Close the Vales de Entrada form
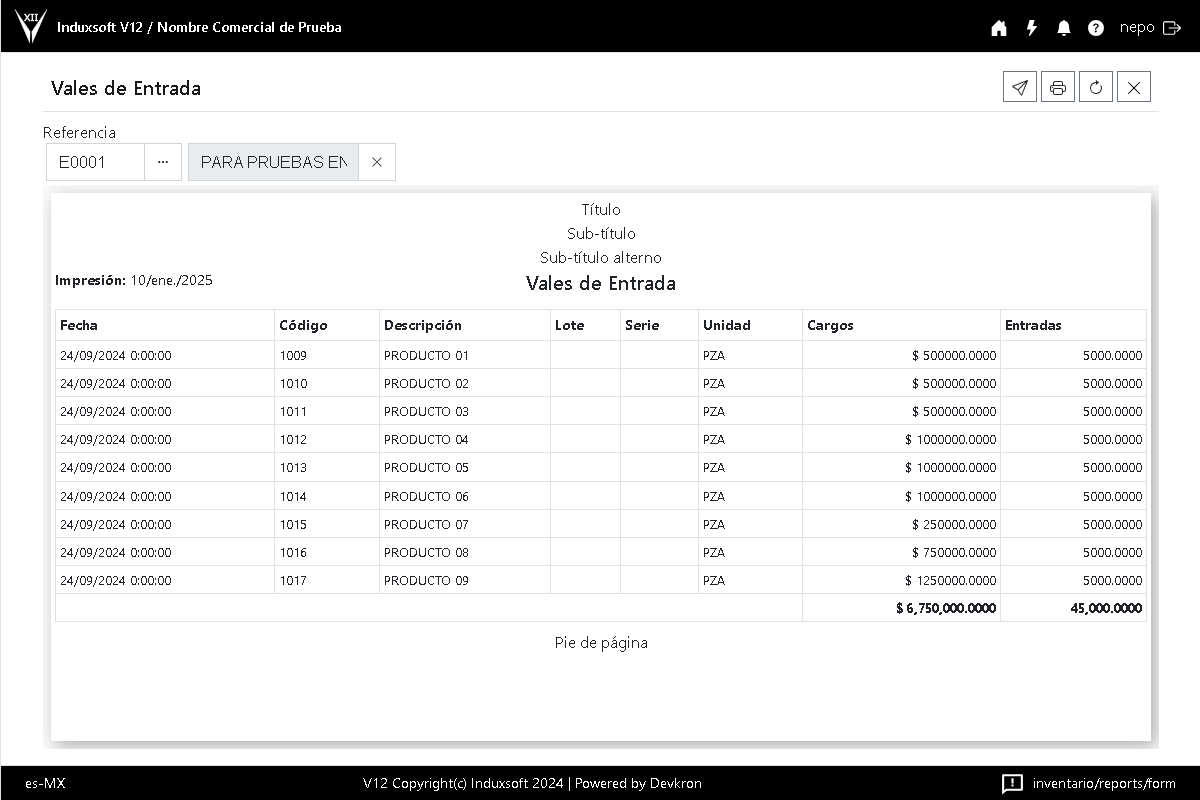 coord(1133,88)
